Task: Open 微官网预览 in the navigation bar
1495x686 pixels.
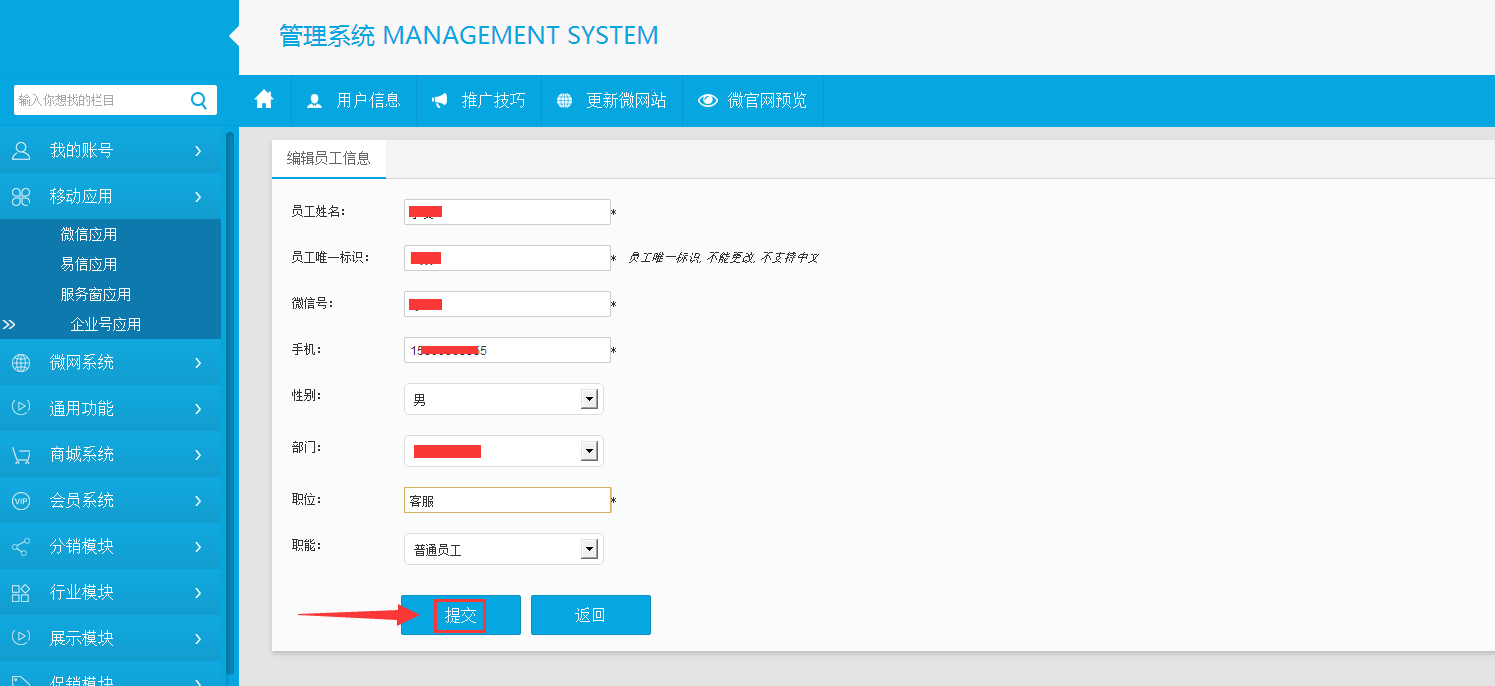Action: pyautogui.click(x=753, y=101)
